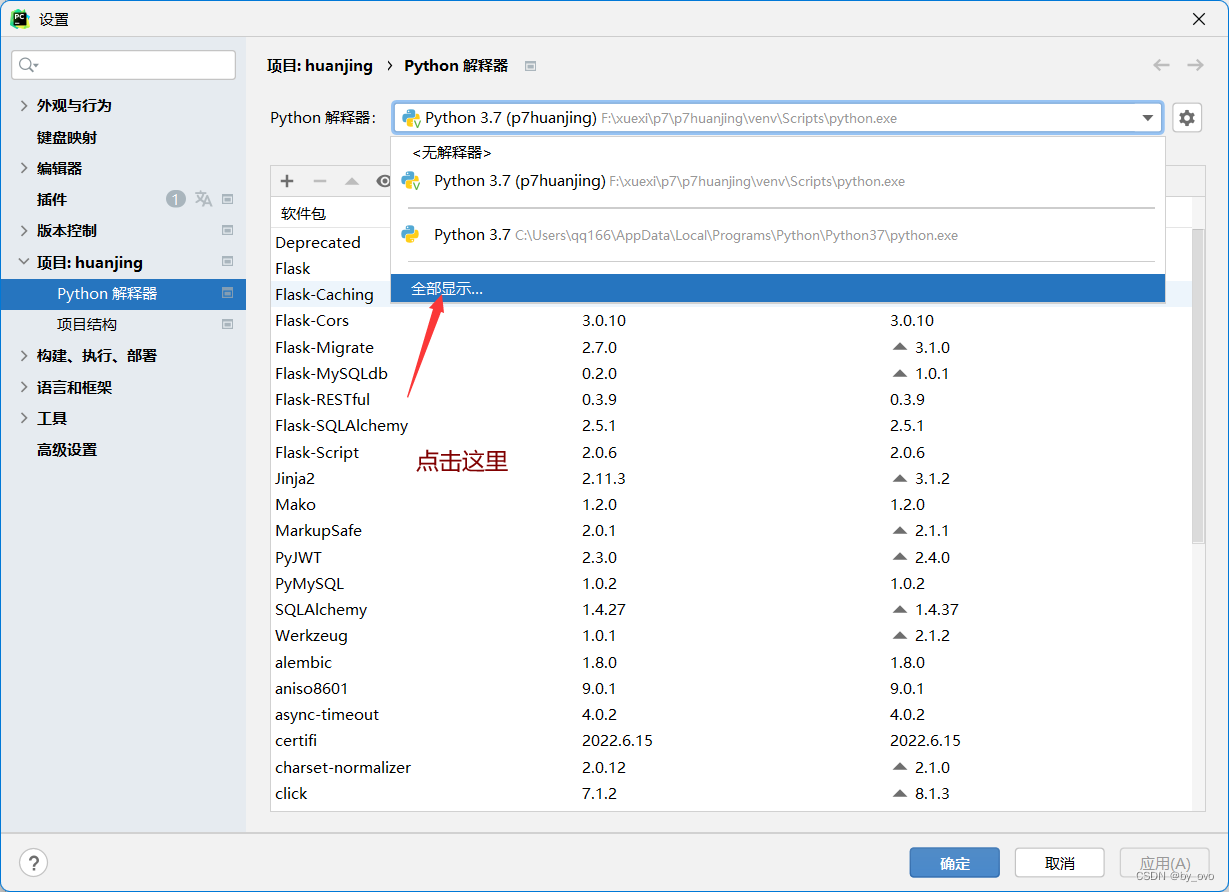Click the 软件包 column header

click(x=303, y=214)
